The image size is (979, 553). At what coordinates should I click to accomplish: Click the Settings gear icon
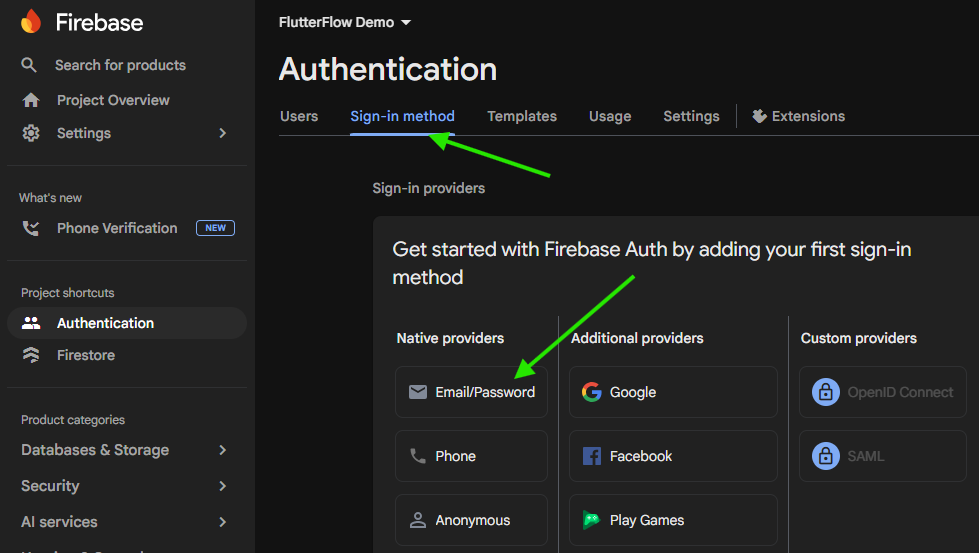click(31, 133)
